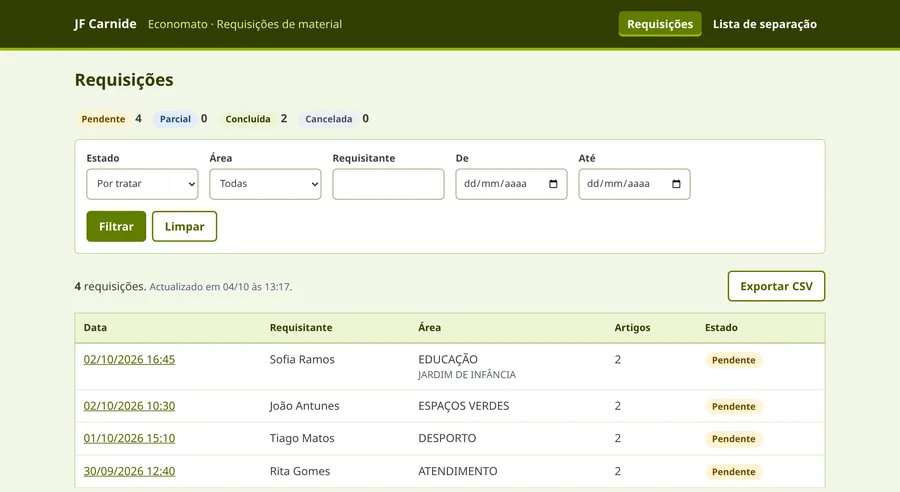
Task: Apply filters with the Filtrar button
Action: click(x=116, y=226)
